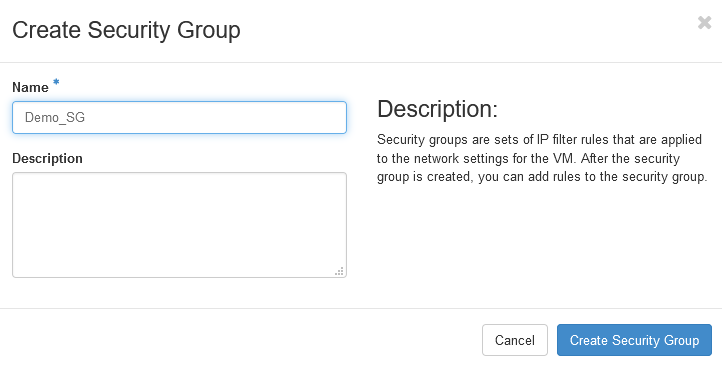Image resolution: width=725 pixels, height=369 pixels.
Task: Click the blue Create Security Group button
Action: 634,340
